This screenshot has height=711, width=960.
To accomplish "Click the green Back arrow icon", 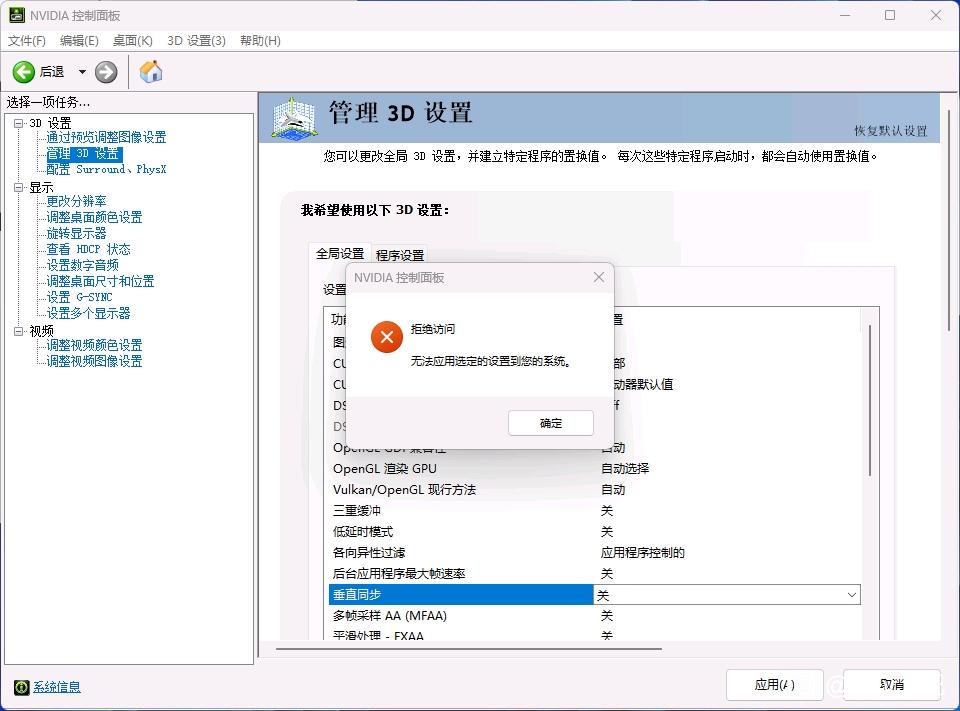I will point(24,72).
